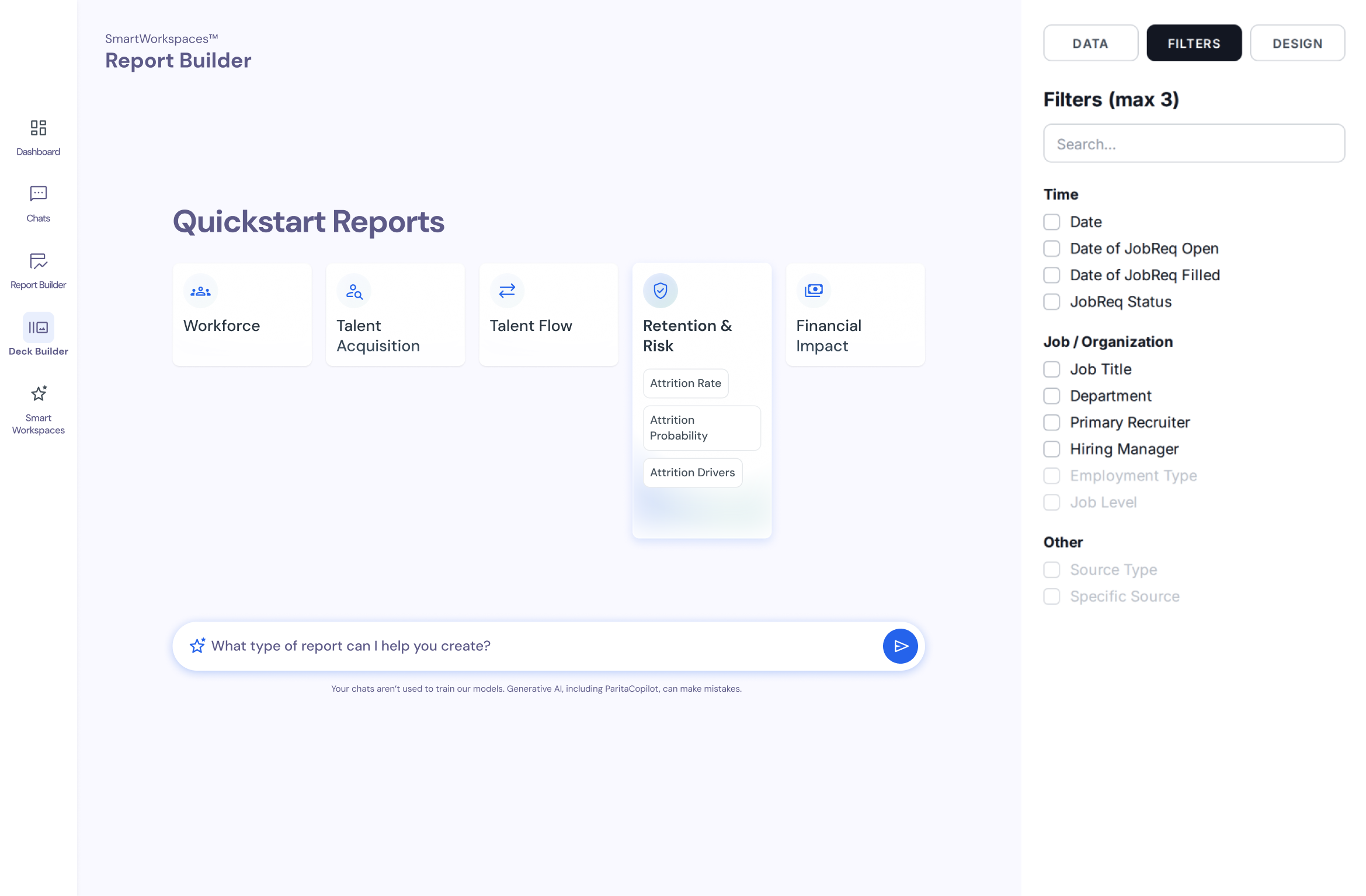
Task: Check the Job Level checkbox
Action: click(1052, 503)
